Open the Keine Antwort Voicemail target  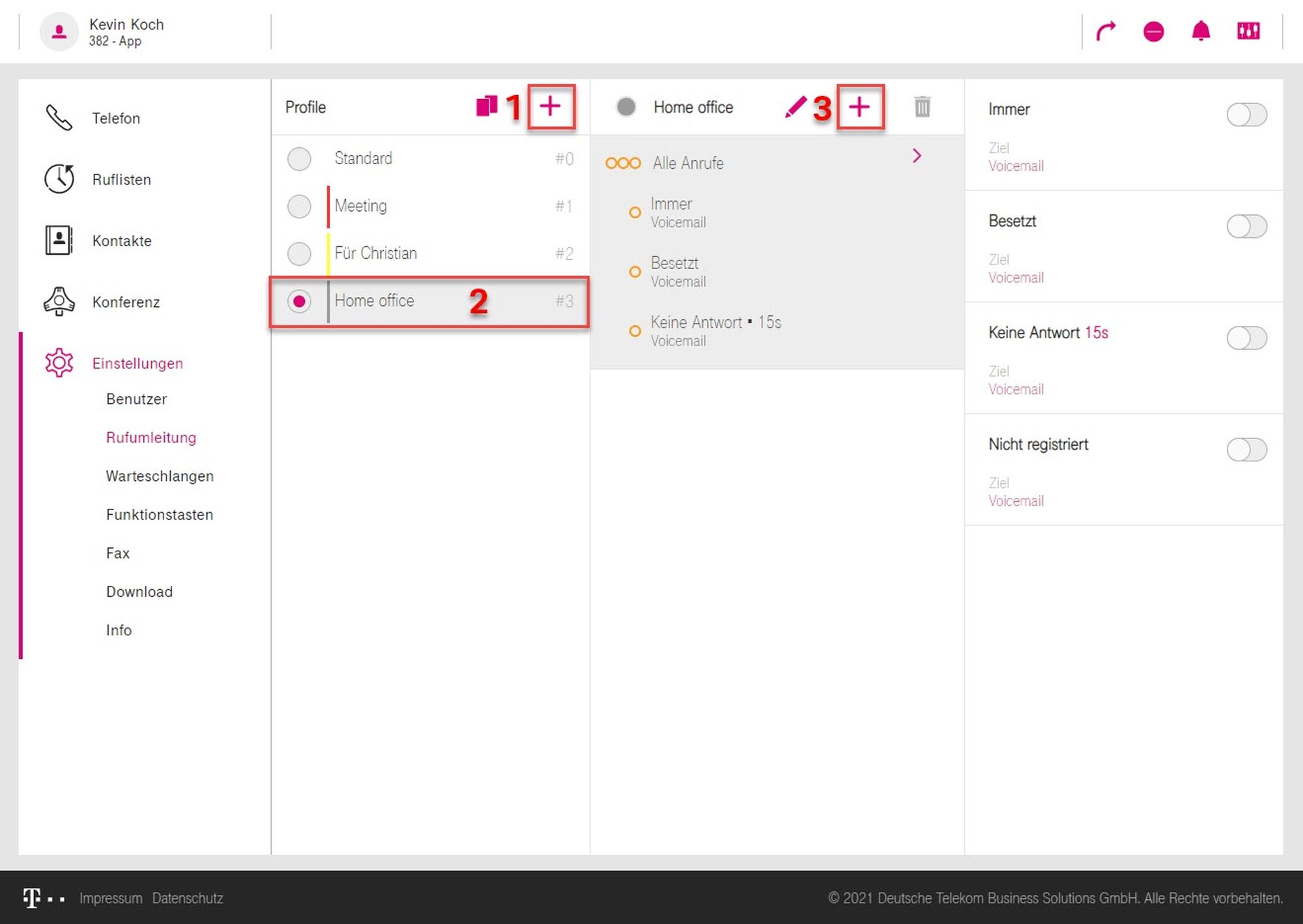pos(1016,389)
